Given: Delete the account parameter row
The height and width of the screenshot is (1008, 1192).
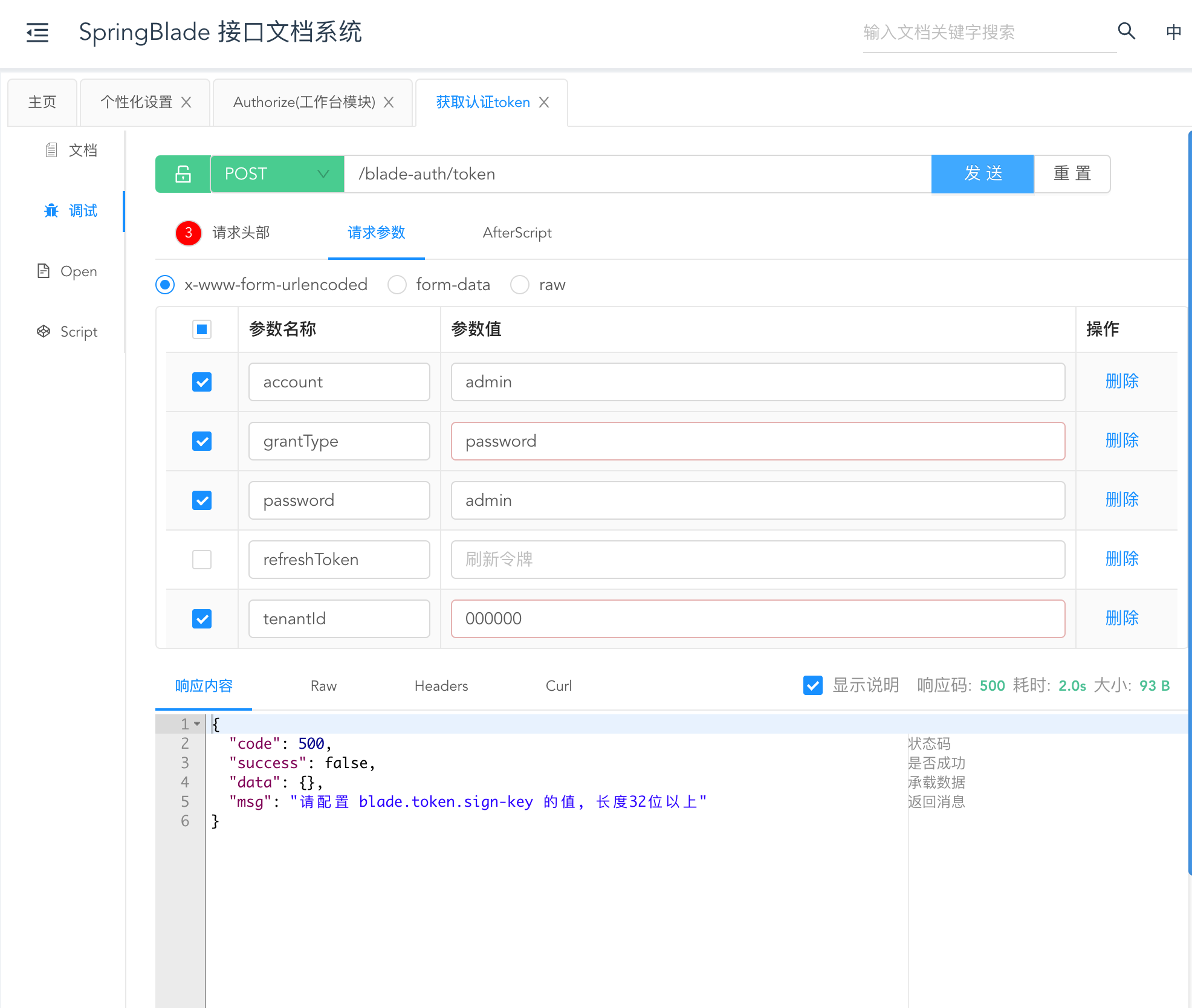Looking at the screenshot, I should click(1122, 381).
